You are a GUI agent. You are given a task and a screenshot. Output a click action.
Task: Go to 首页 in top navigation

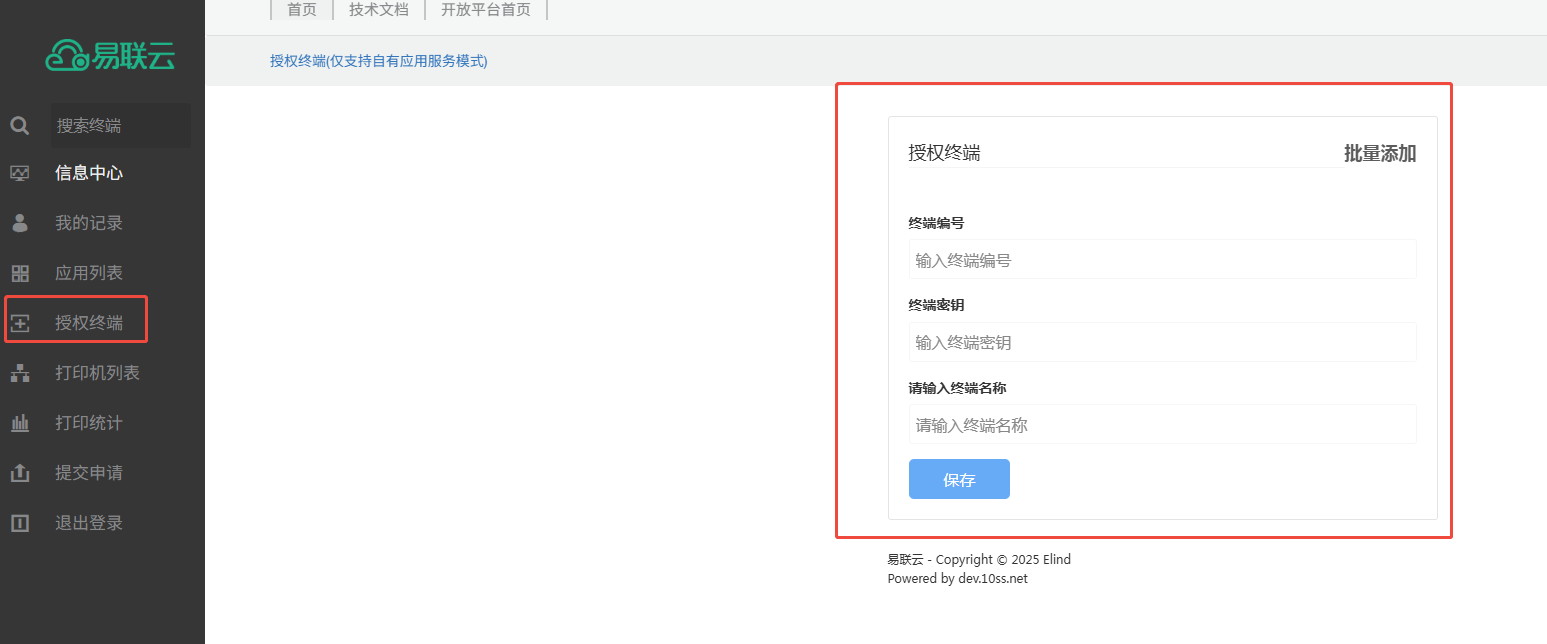pos(302,10)
